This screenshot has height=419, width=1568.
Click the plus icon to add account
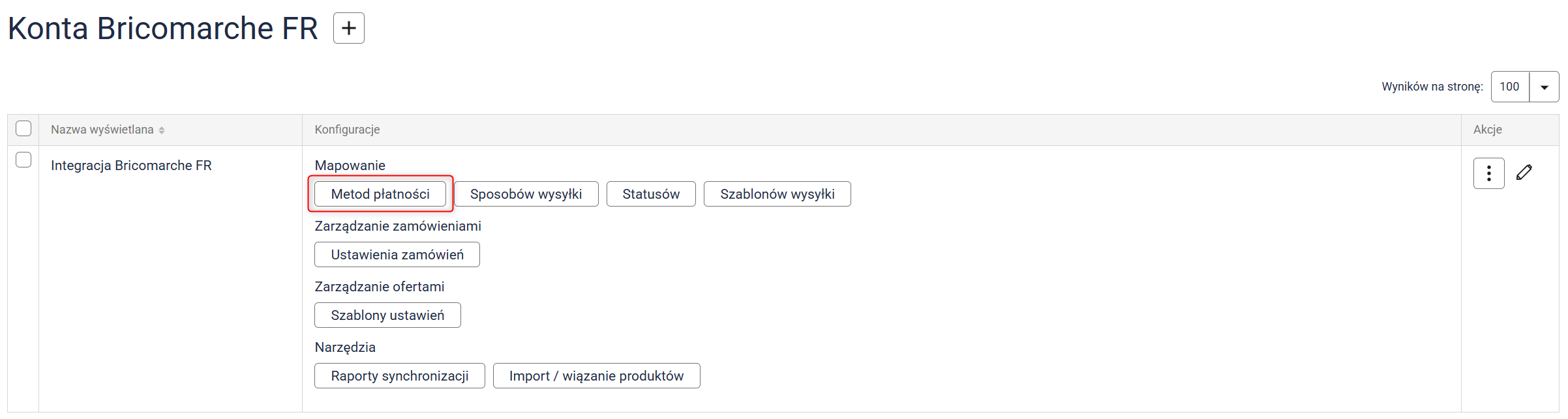[349, 28]
